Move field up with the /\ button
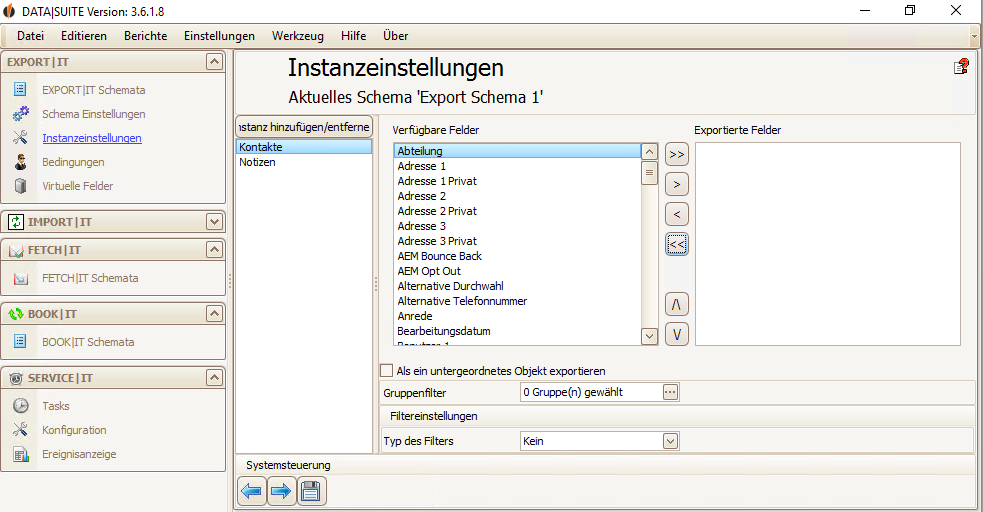The width and height of the screenshot is (983, 512). [x=676, y=305]
